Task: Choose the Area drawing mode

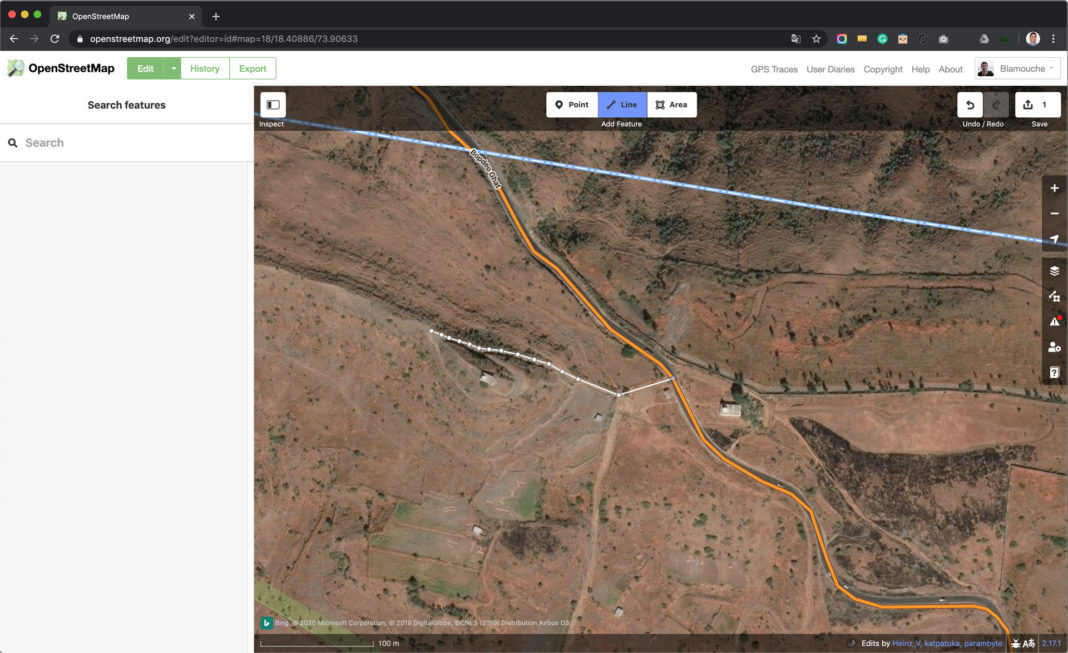Action: click(671, 105)
